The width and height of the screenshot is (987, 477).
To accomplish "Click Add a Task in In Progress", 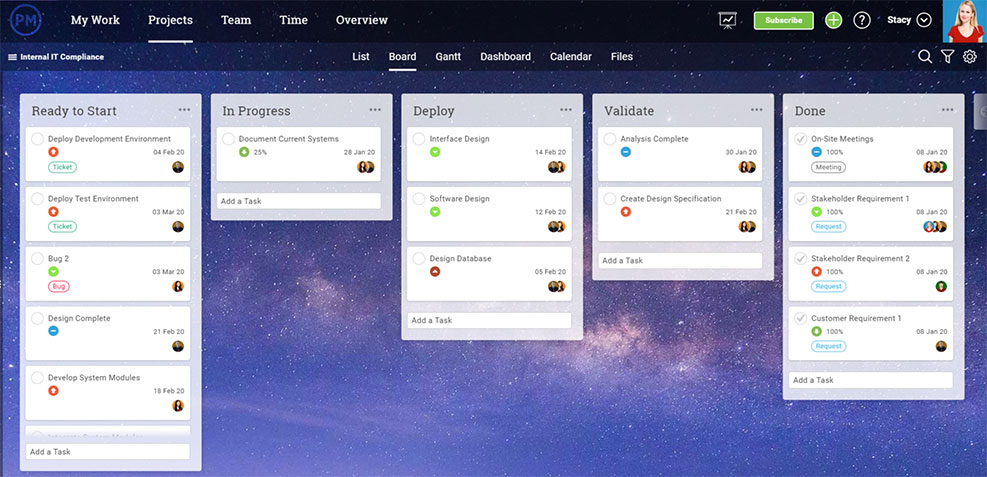I will (x=298, y=201).
